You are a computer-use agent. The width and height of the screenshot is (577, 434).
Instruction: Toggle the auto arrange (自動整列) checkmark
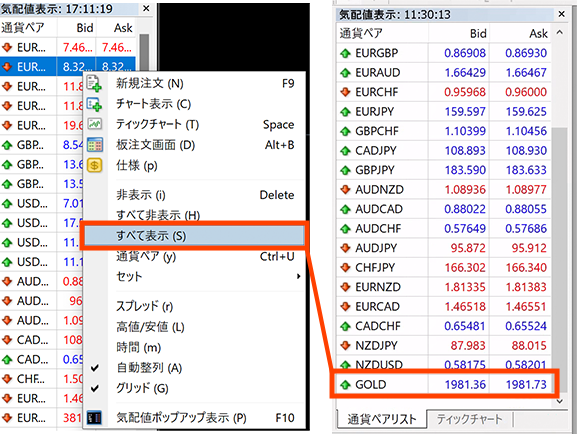[x=95, y=368]
